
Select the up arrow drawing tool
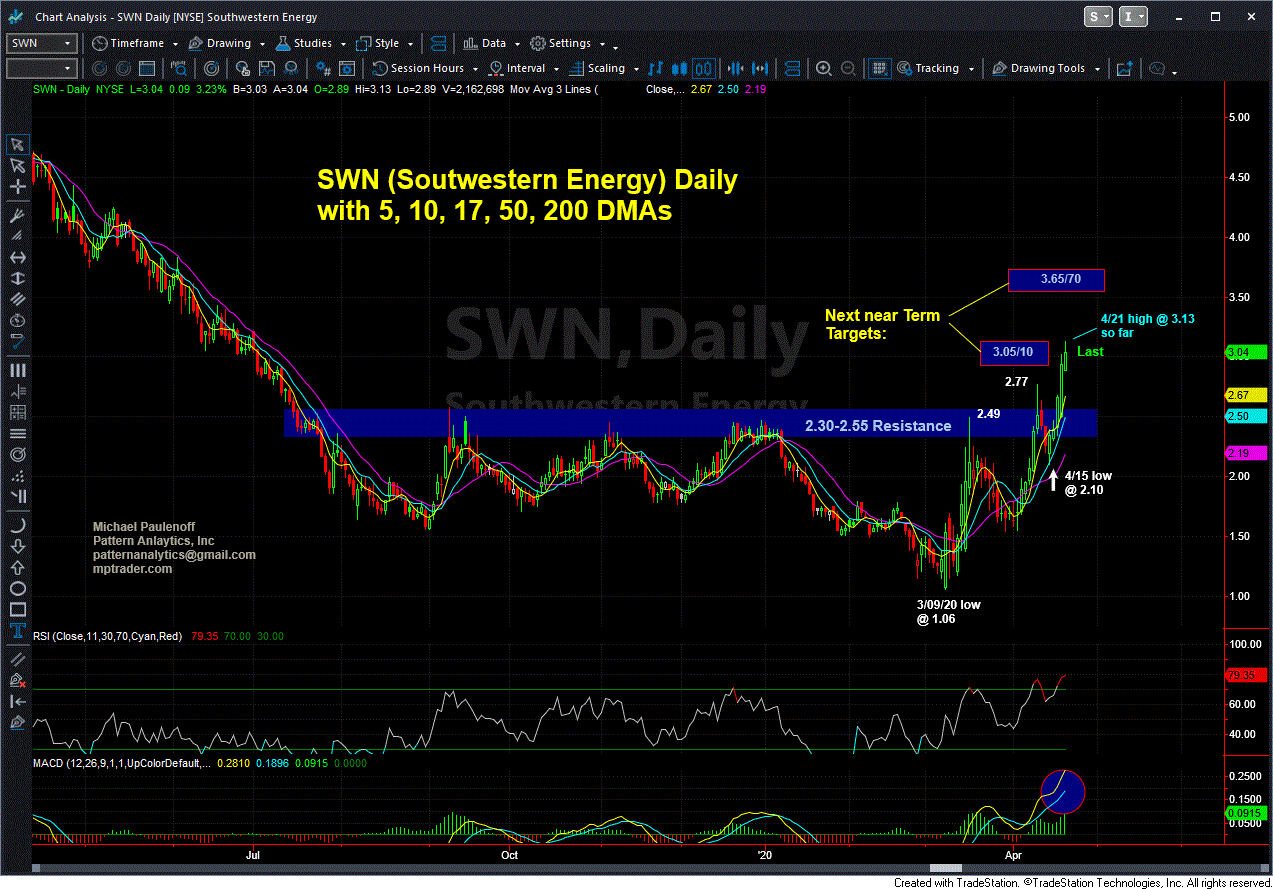point(17,567)
